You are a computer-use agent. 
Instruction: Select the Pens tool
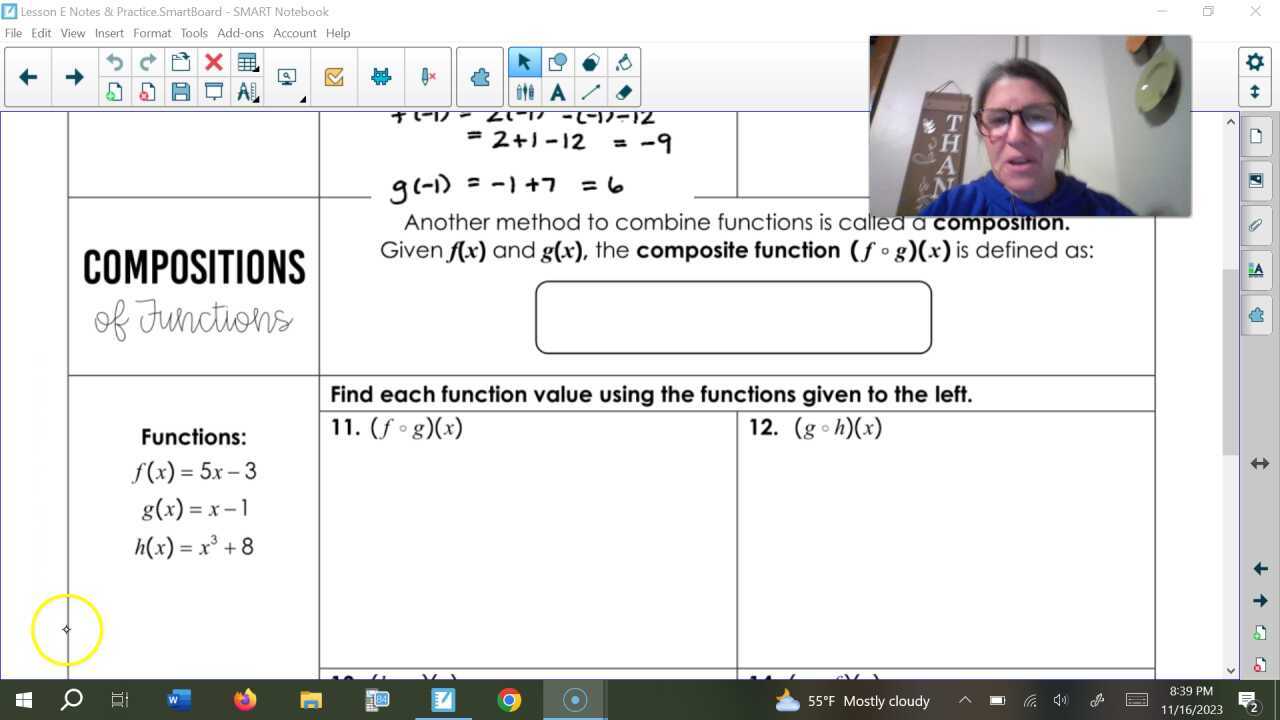tap(524, 92)
